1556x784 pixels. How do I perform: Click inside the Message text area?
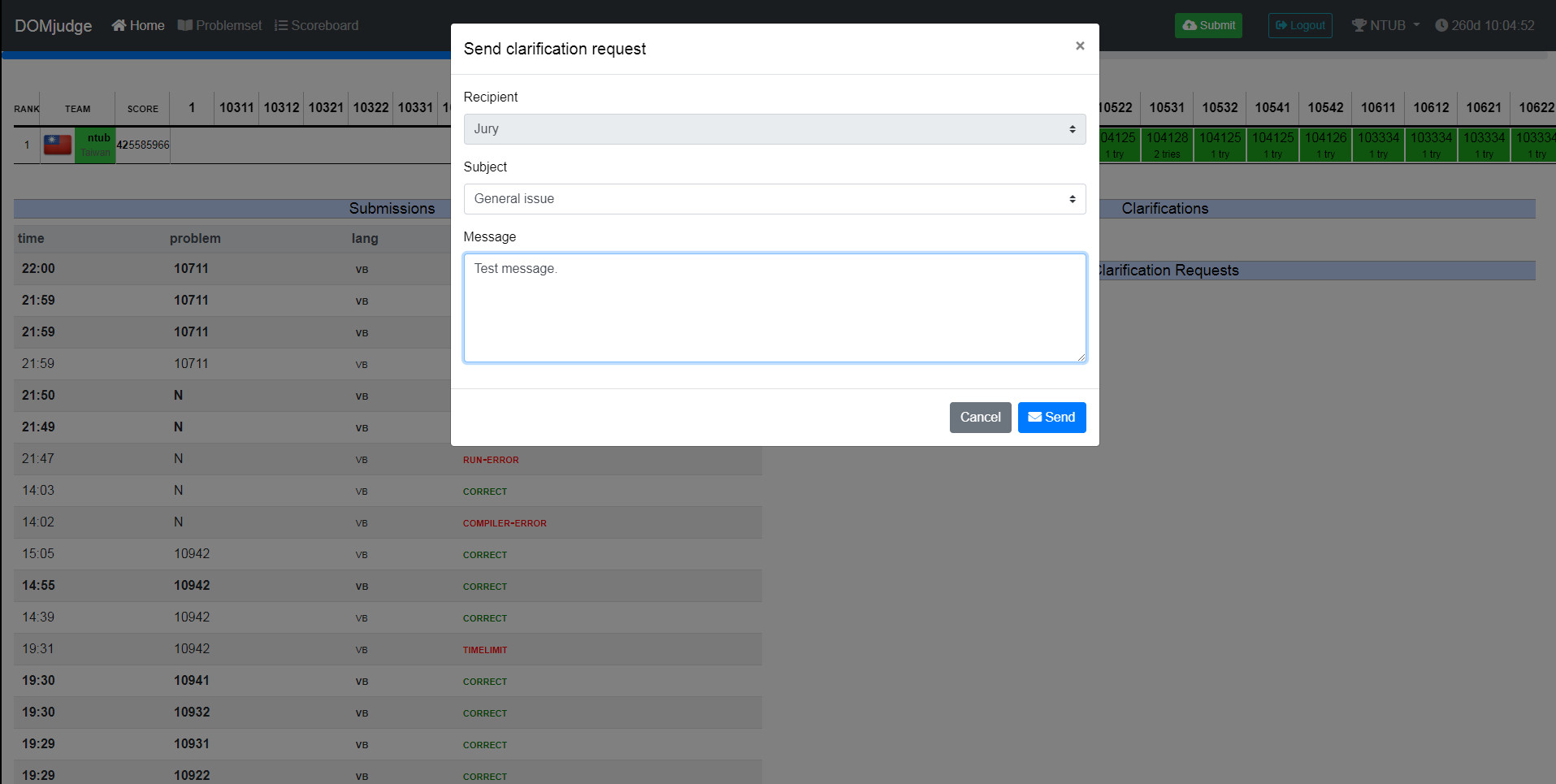point(774,308)
